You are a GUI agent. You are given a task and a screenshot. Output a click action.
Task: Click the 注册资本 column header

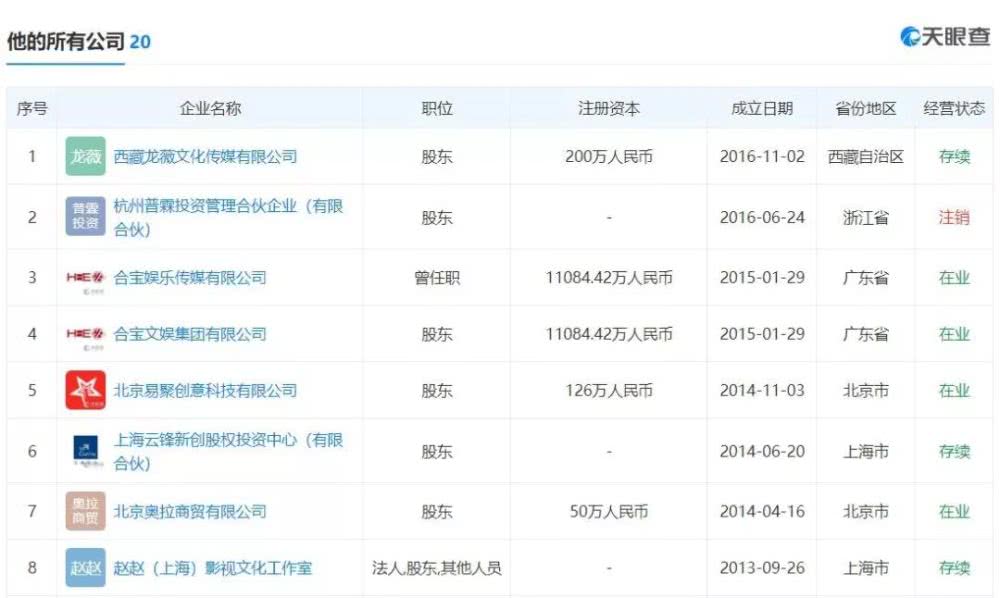coord(609,108)
